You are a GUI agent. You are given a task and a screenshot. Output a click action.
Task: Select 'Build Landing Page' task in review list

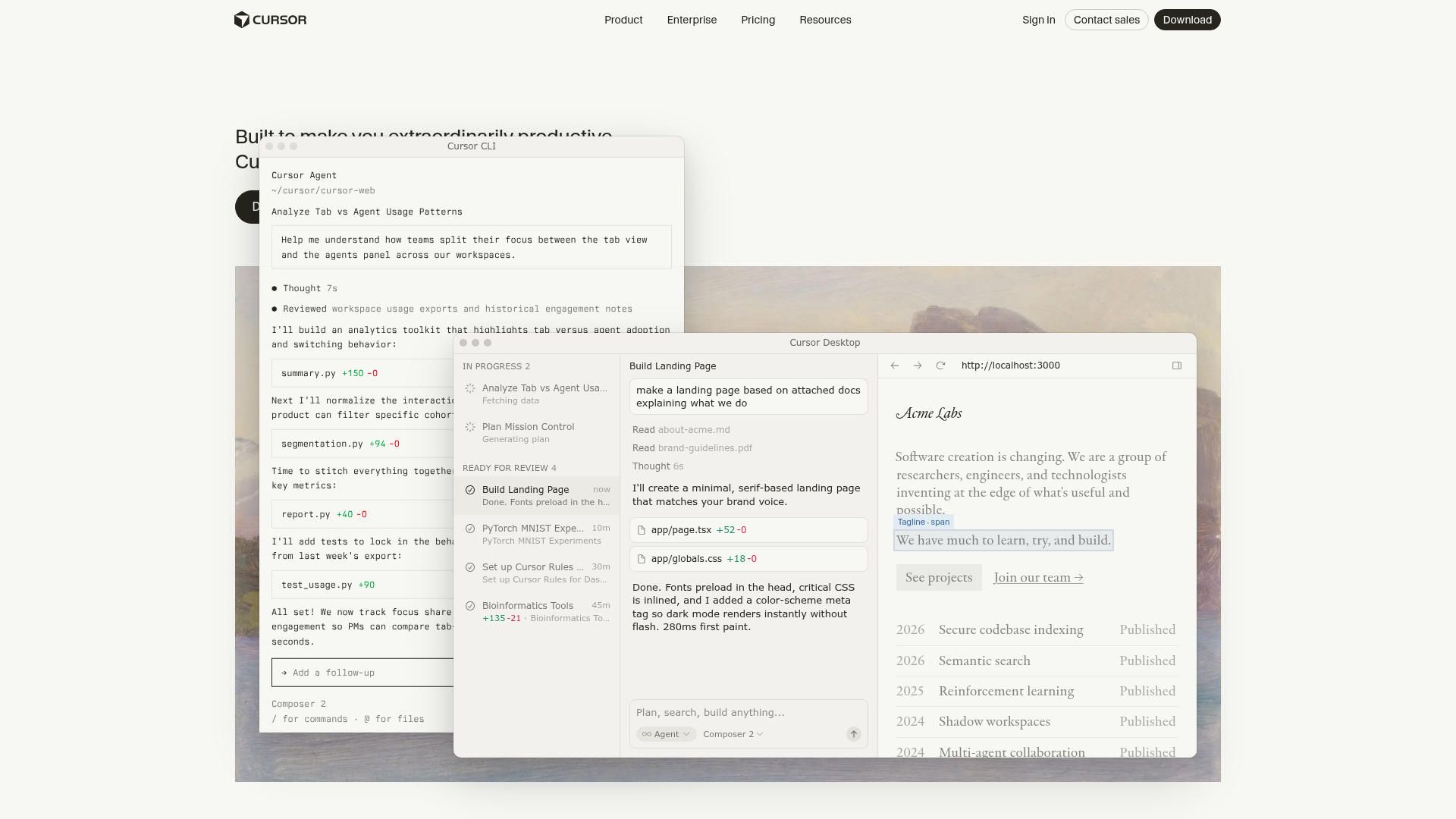pyautogui.click(x=537, y=496)
